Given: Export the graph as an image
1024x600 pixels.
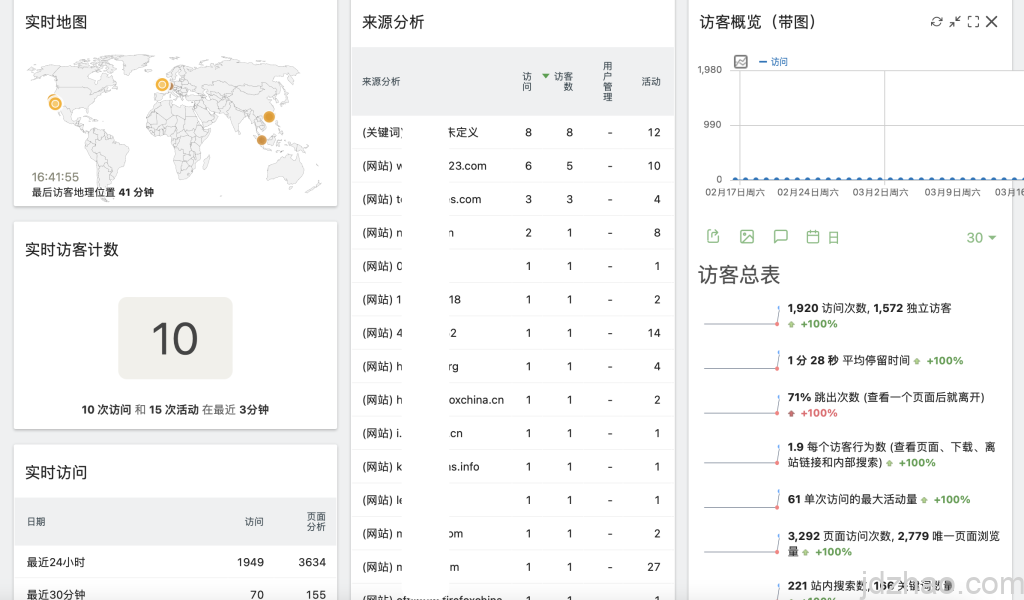Looking at the screenshot, I should 747,237.
